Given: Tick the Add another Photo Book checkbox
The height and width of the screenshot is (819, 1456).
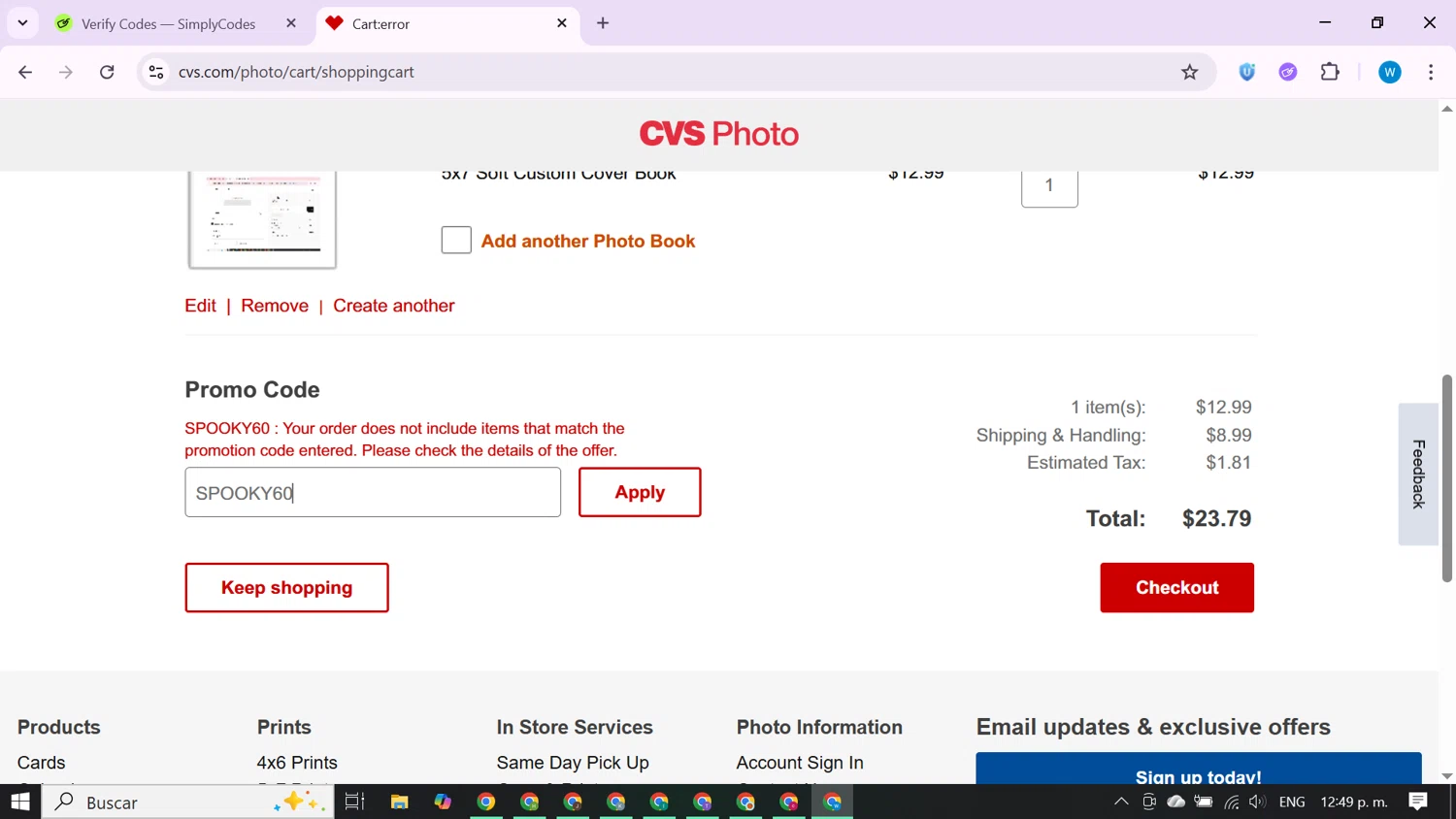Looking at the screenshot, I should coord(456,240).
